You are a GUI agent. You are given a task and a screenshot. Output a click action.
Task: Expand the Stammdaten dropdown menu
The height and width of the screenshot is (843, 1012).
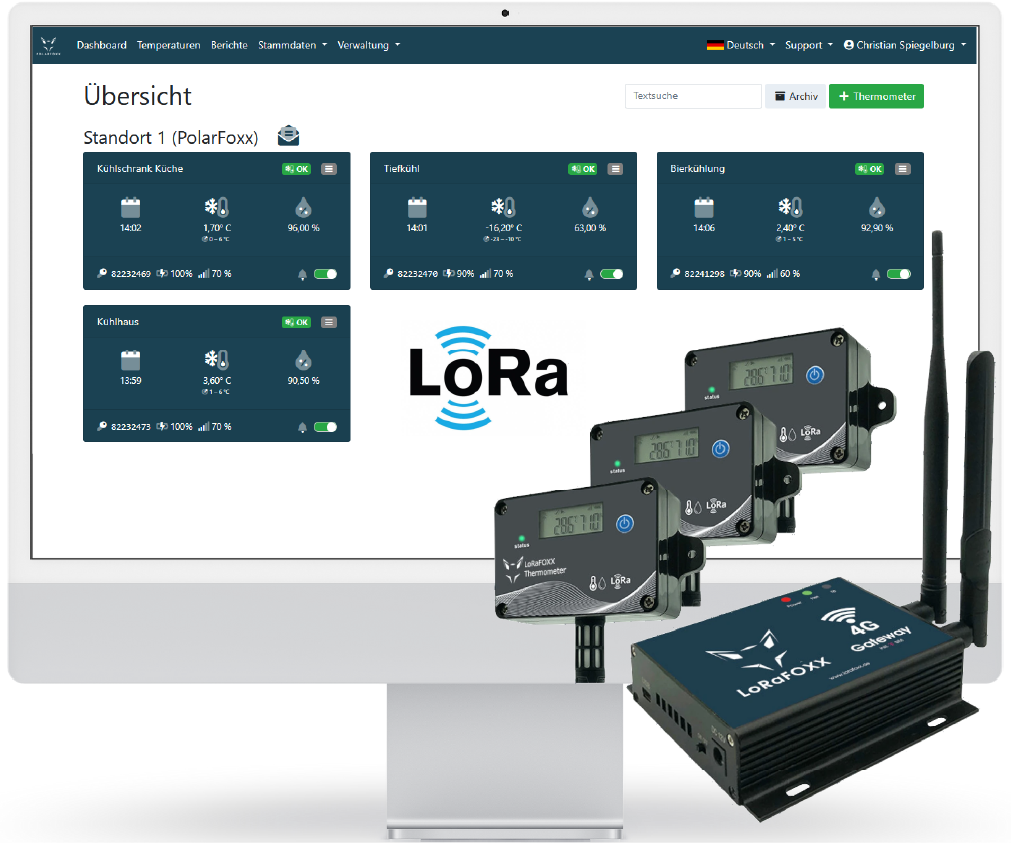[x=292, y=45]
